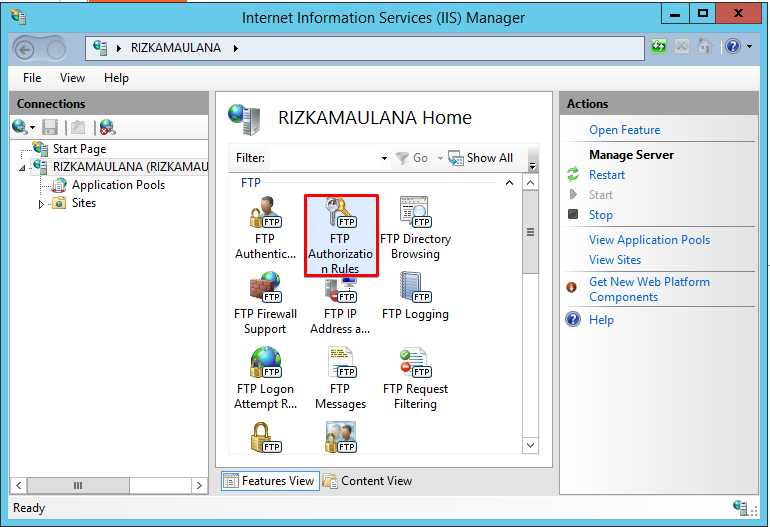
Task: Open the FTP Authentication feature icon
Action: (x=265, y=228)
